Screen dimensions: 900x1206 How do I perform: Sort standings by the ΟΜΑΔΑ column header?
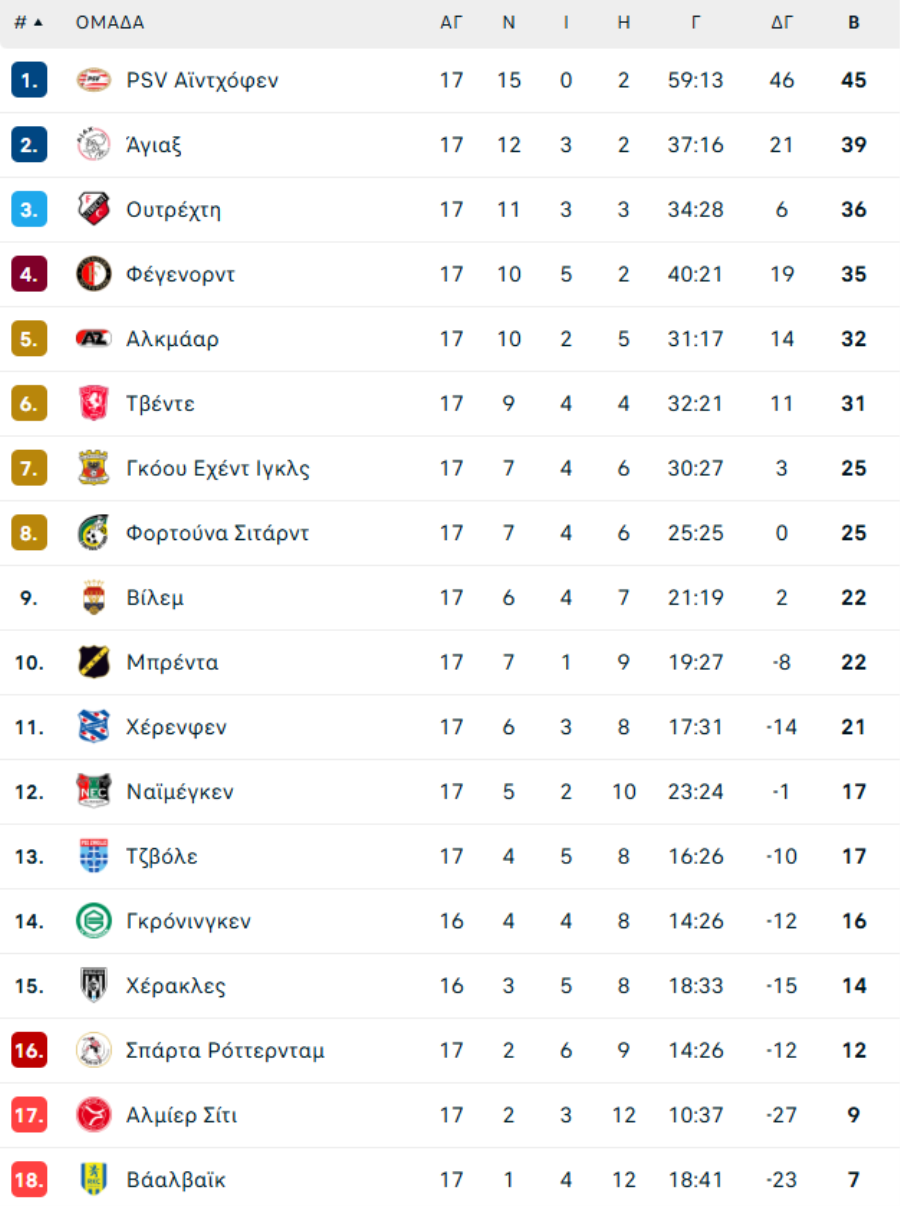coord(110,22)
